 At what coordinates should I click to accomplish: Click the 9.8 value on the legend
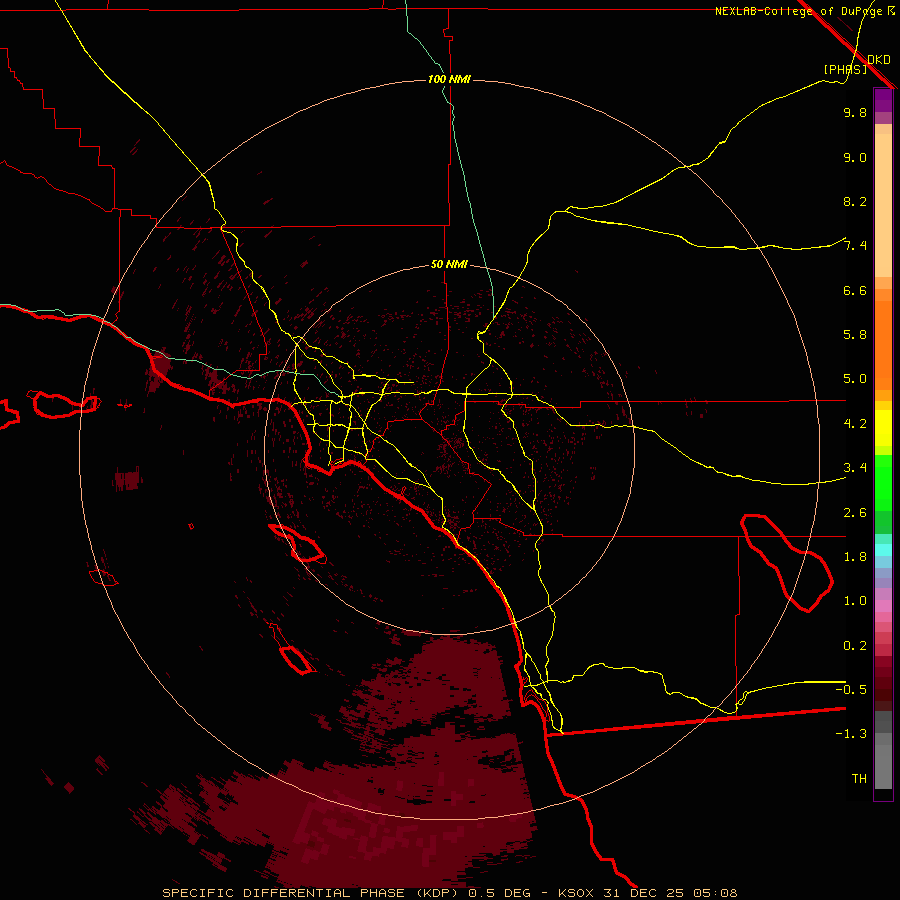click(x=855, y=112)
